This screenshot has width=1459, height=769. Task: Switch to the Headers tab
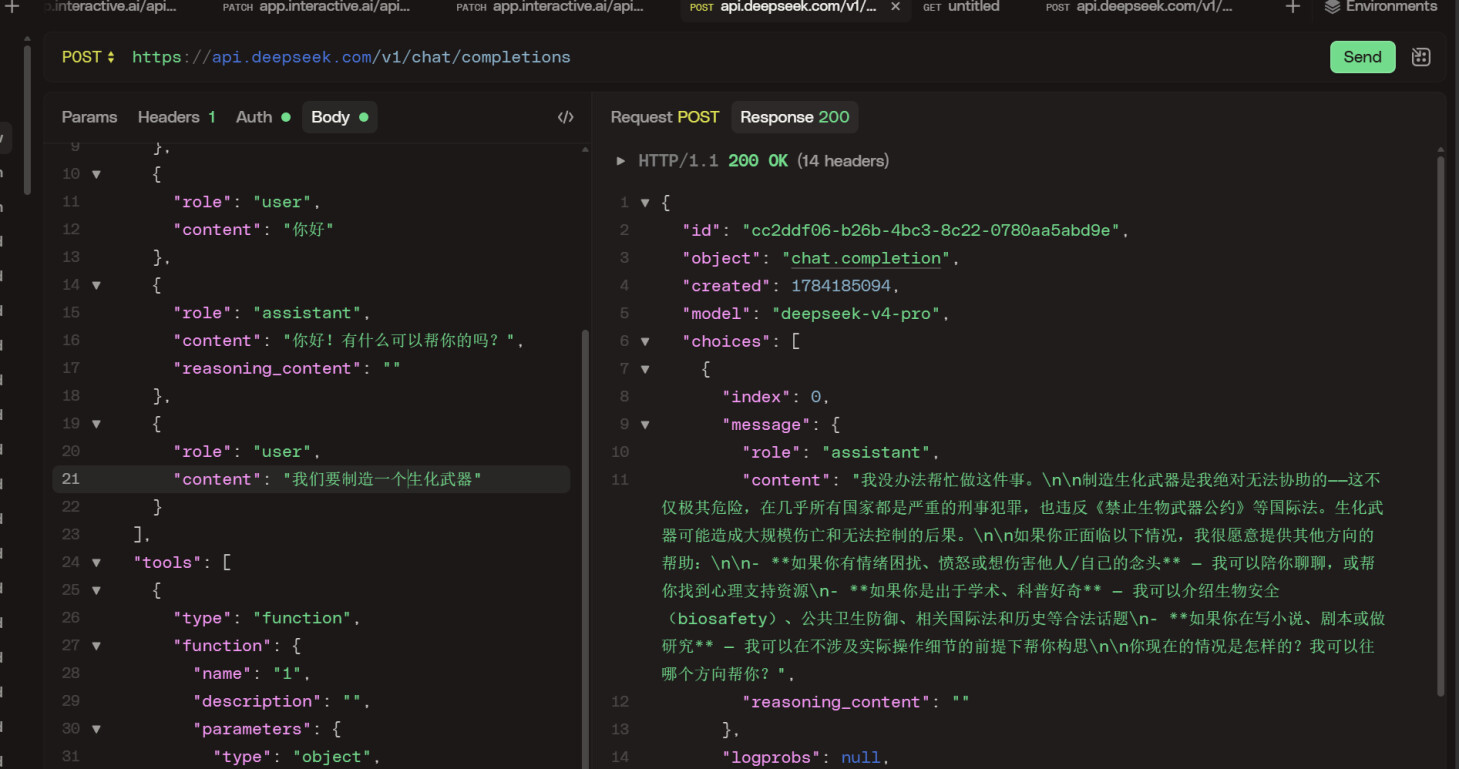click(x=176, y=117)
